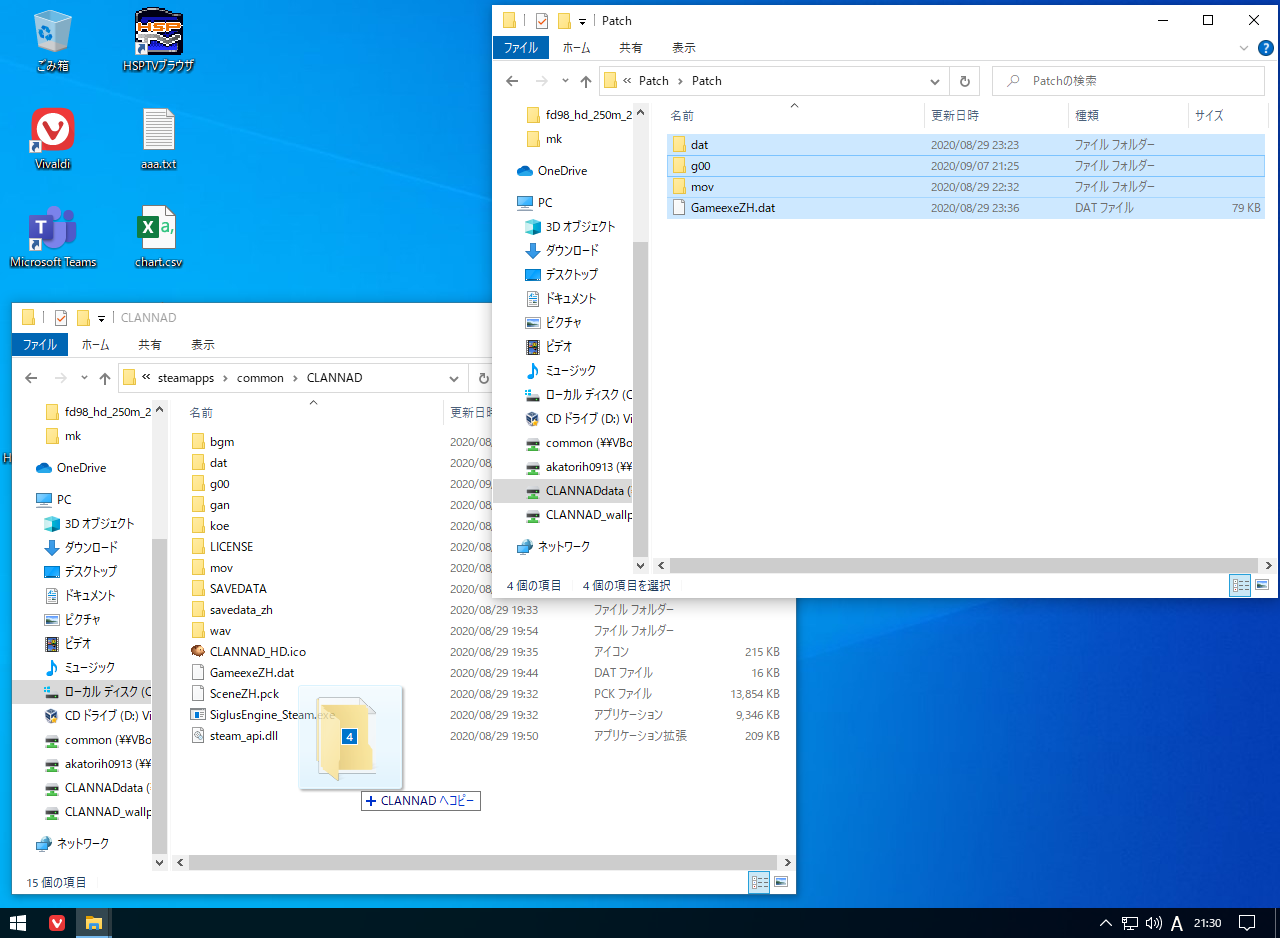Sort Patch files by 更新日時 column
1280x938 pixels.
click(994, 116)
